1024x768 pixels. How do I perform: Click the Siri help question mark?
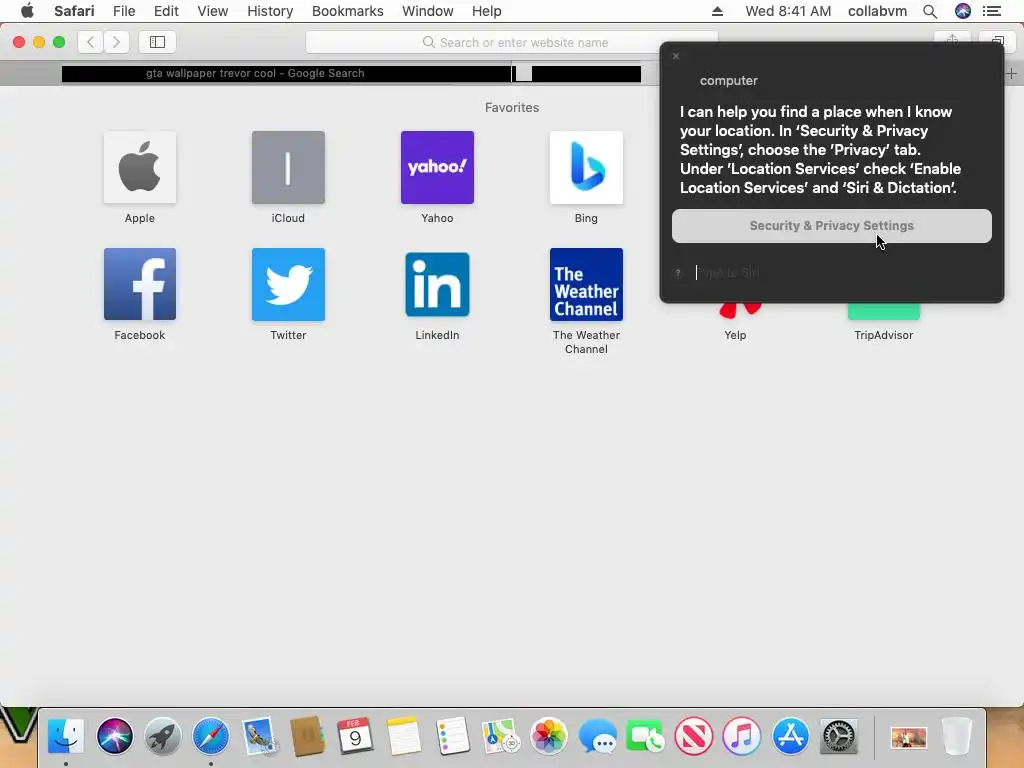(x=678, y=273)
